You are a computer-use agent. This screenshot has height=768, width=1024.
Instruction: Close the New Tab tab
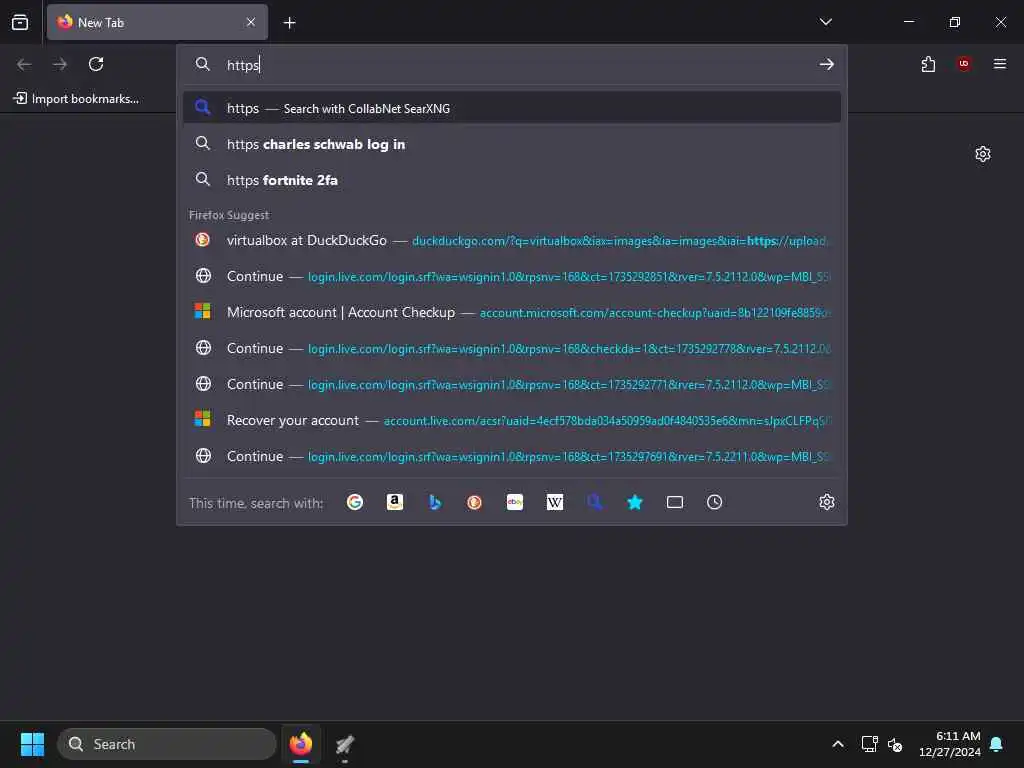251,22
